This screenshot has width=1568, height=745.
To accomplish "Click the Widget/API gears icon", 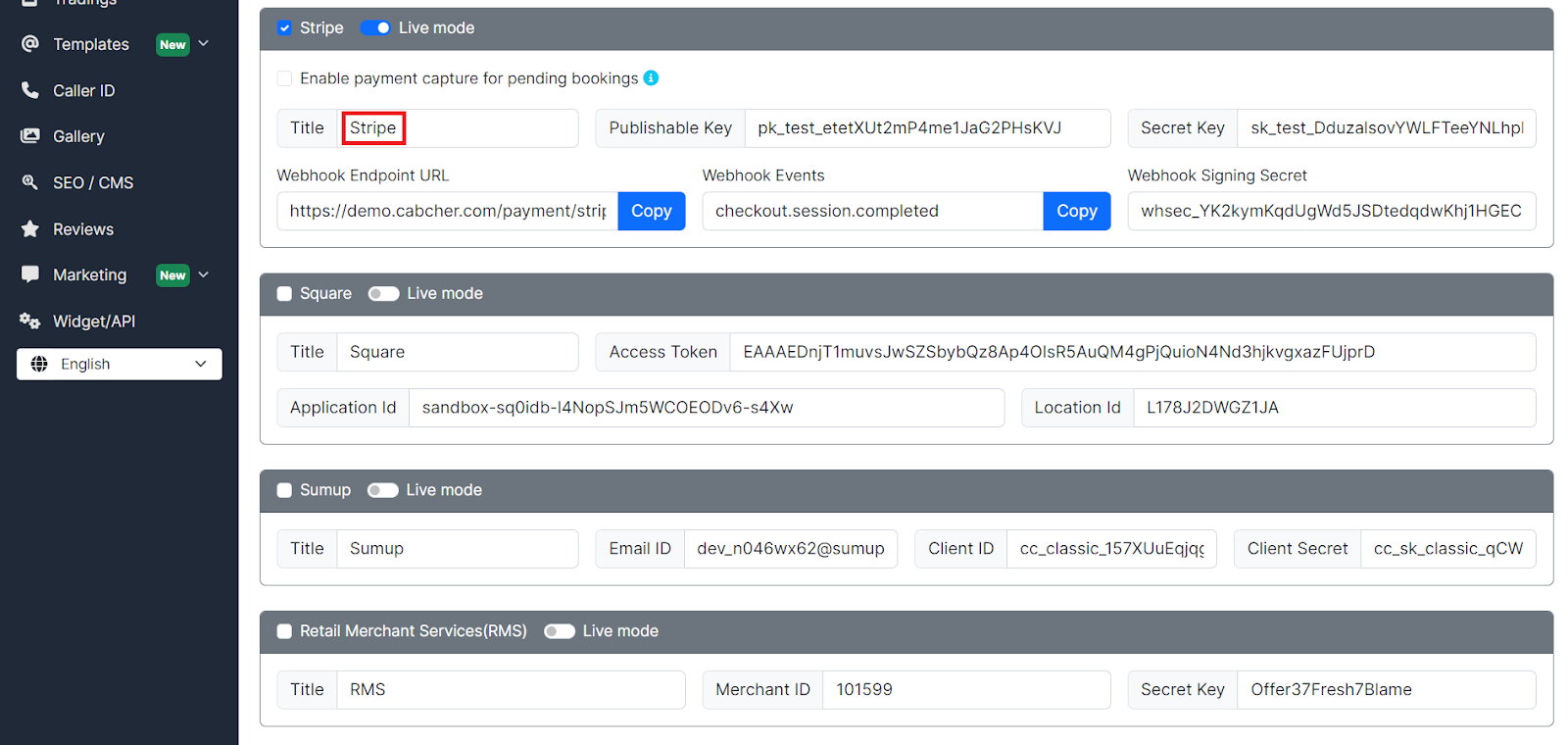I will pyautogui.click(x=30, y=321).
